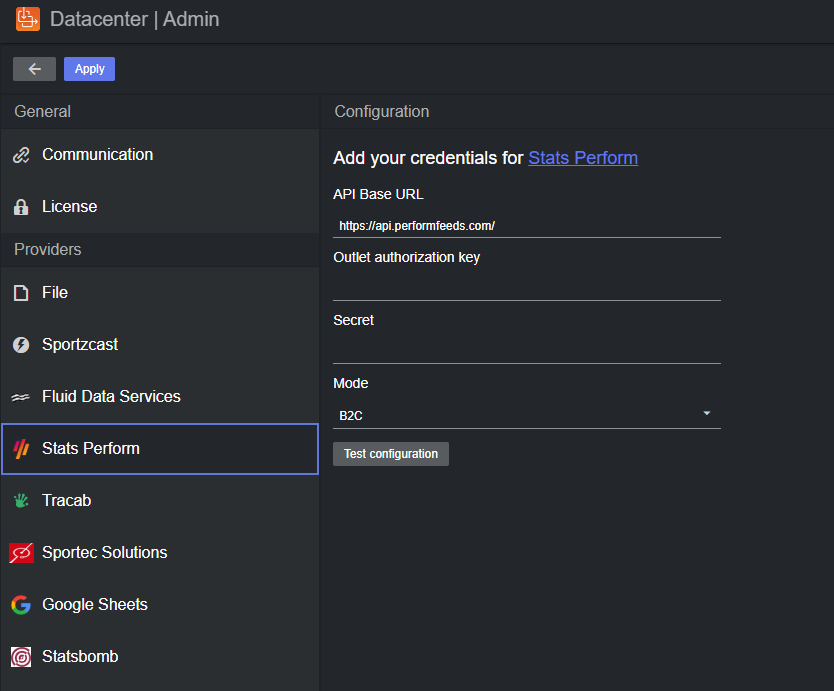834x691 pixels.
Task: Click the Google Sheets G icon
Action: (21, 605)
